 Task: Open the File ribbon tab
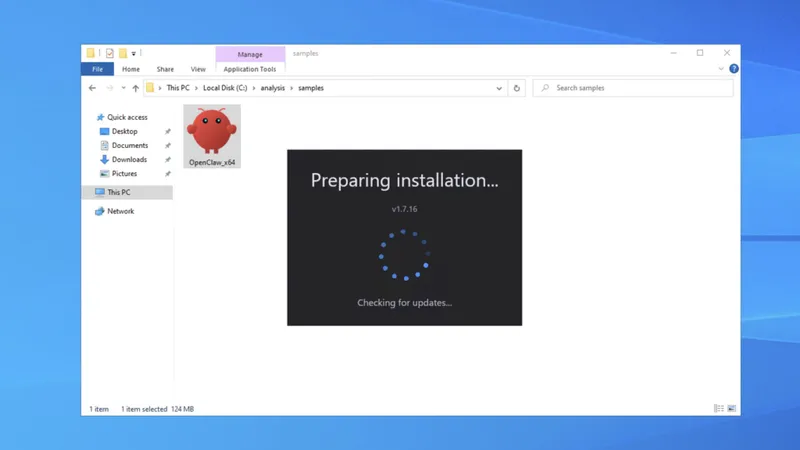[97, 69]
